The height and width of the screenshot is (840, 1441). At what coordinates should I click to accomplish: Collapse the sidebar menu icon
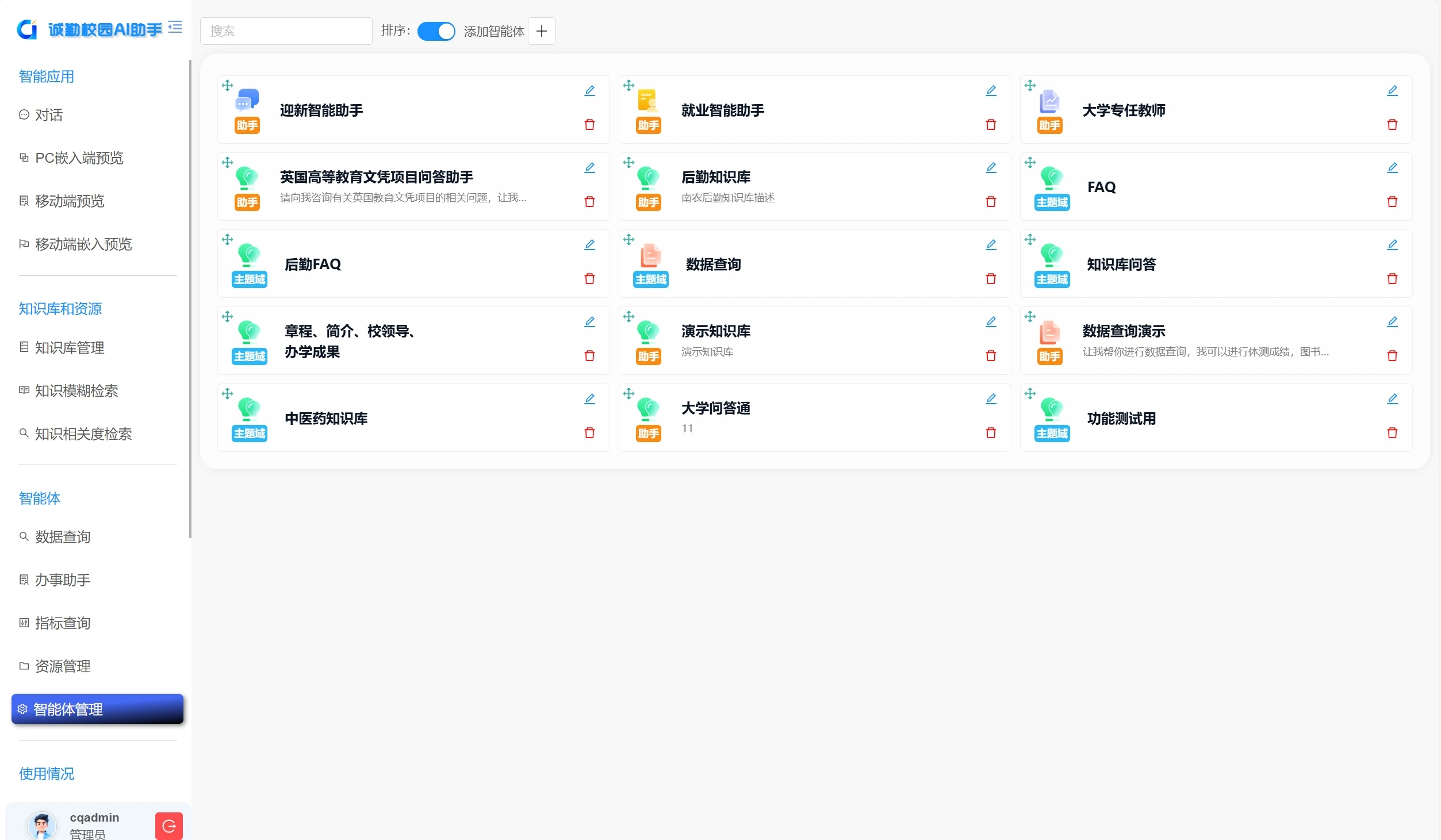pyautogui.click(x=175, y=27)
